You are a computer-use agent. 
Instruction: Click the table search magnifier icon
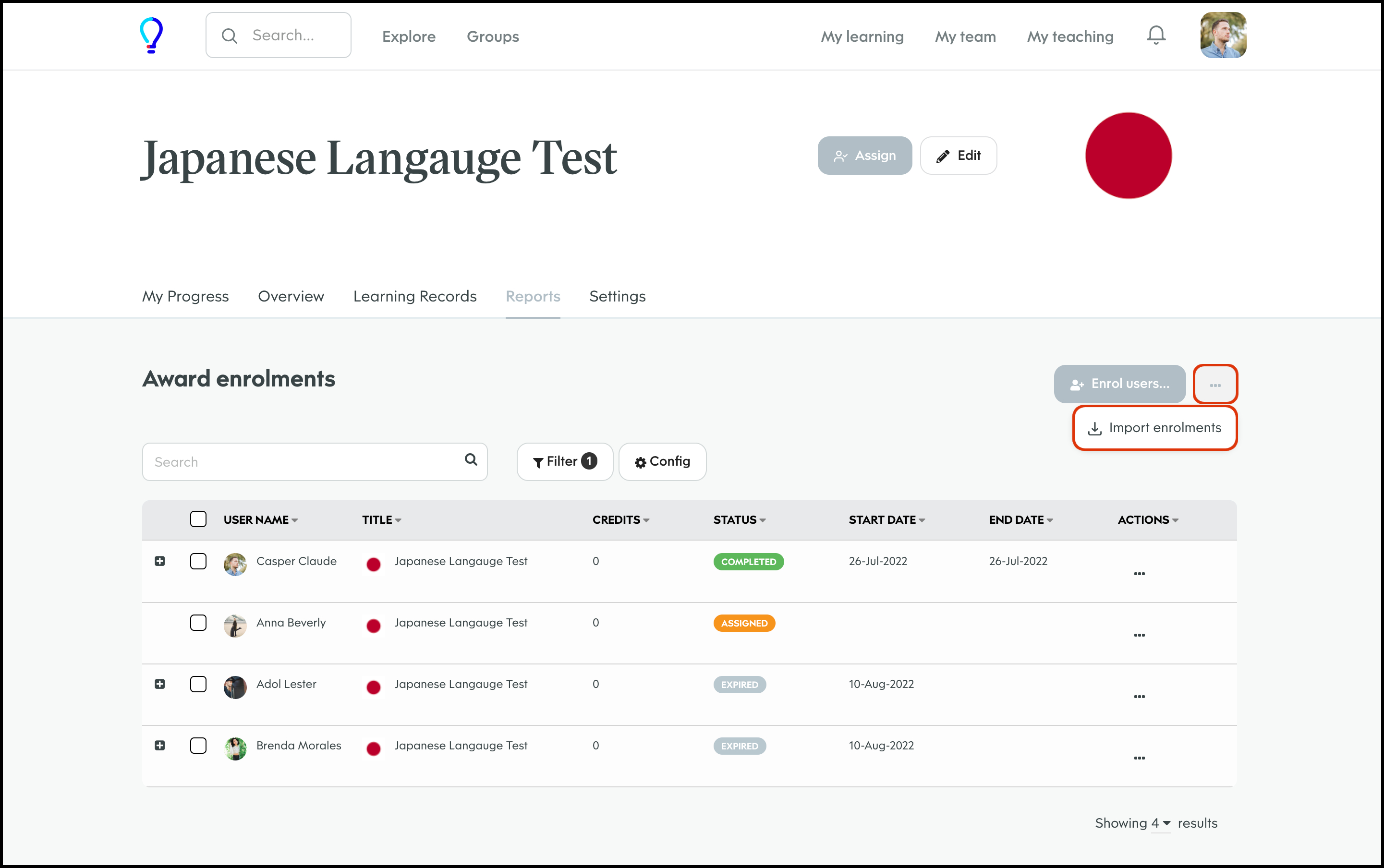click(470, 460)
